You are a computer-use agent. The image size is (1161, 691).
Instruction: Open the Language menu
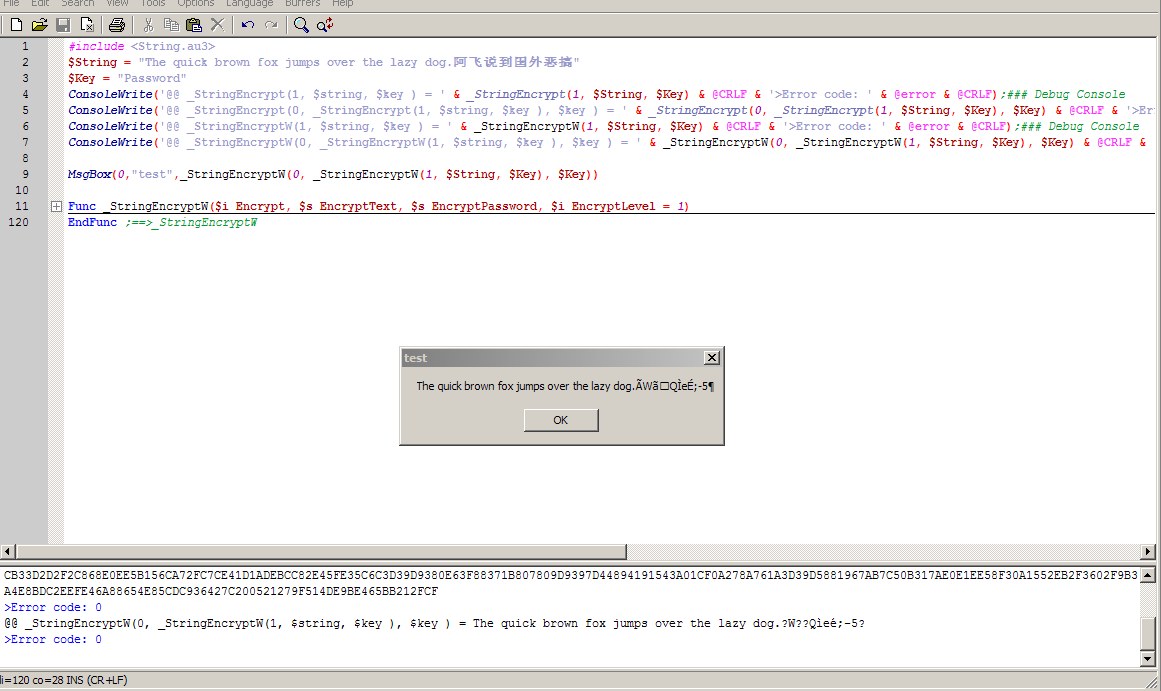tap(250, 4)
